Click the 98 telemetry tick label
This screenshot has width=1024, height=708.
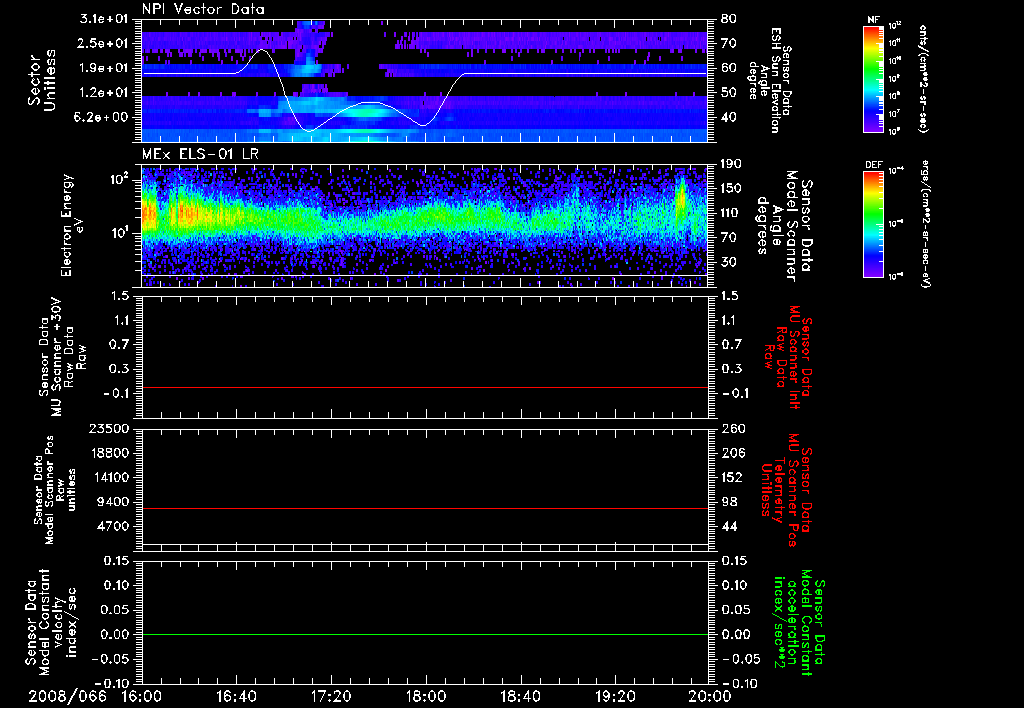pos(729,502)
